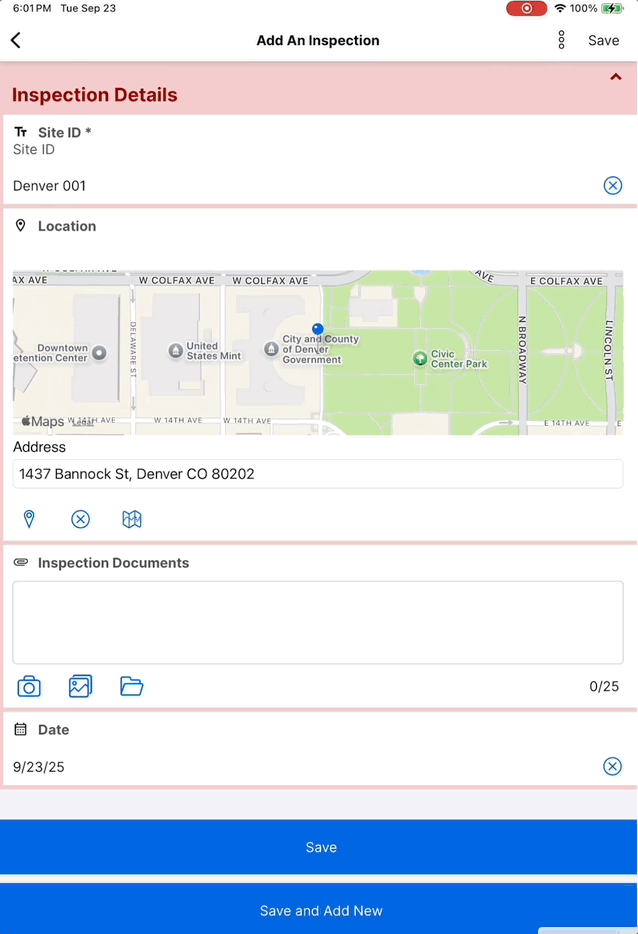The image size is (638, 934).
Task: Click the Address input field
Action: [x=318, y=474]
